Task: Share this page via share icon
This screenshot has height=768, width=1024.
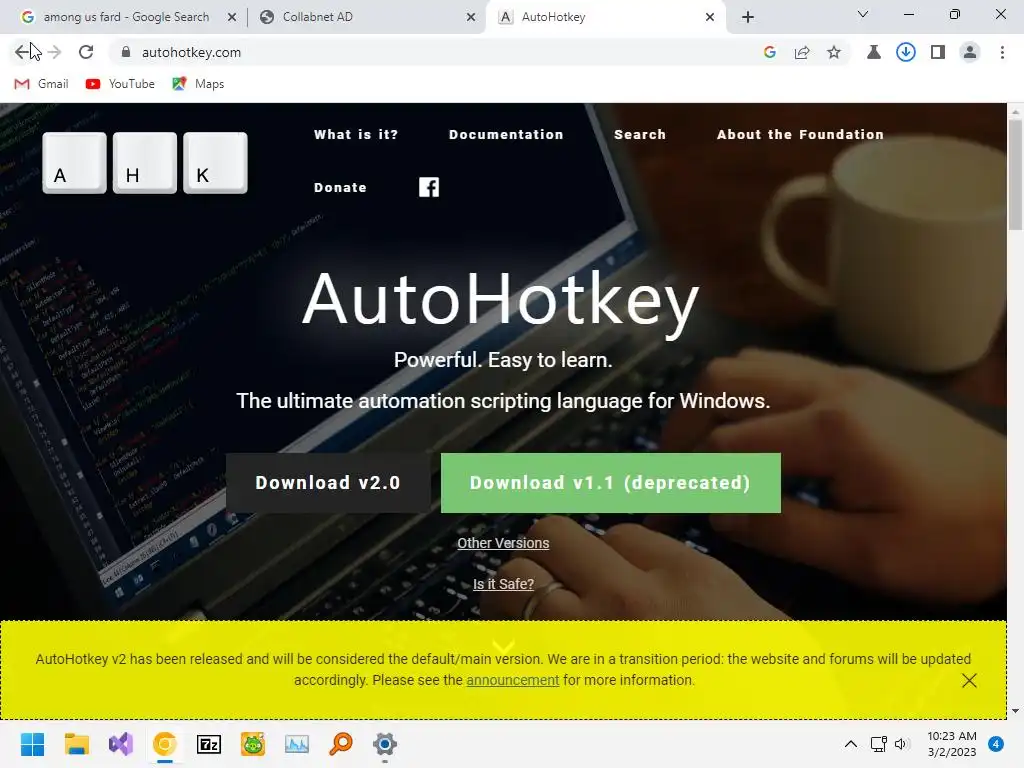Action: 802,52
